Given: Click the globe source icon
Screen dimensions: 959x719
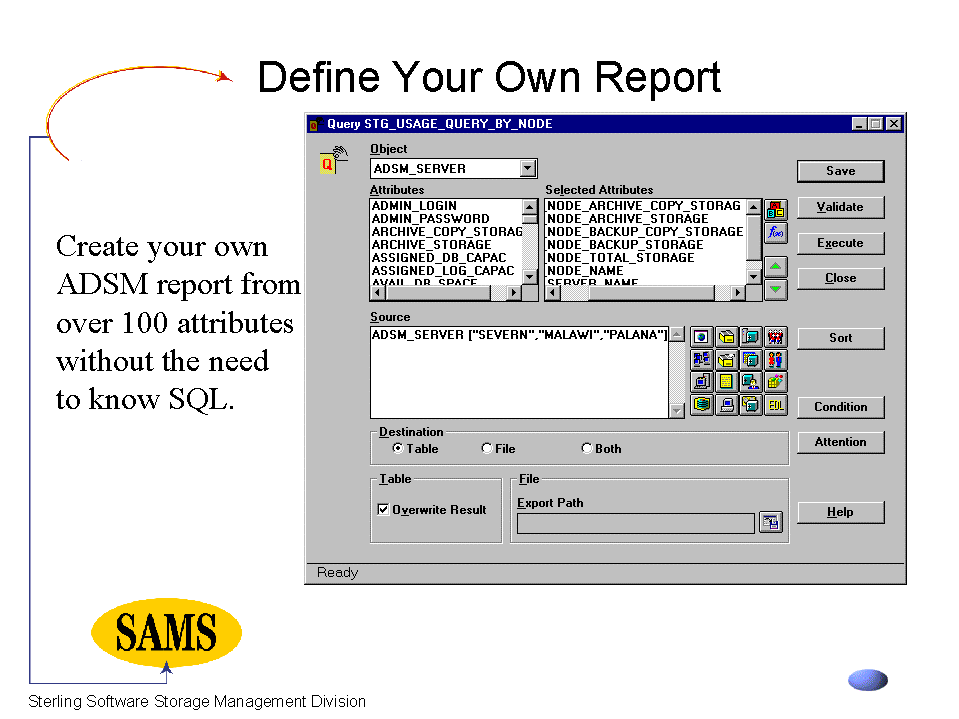Looking at the screenshot, I should click(702, 336).
